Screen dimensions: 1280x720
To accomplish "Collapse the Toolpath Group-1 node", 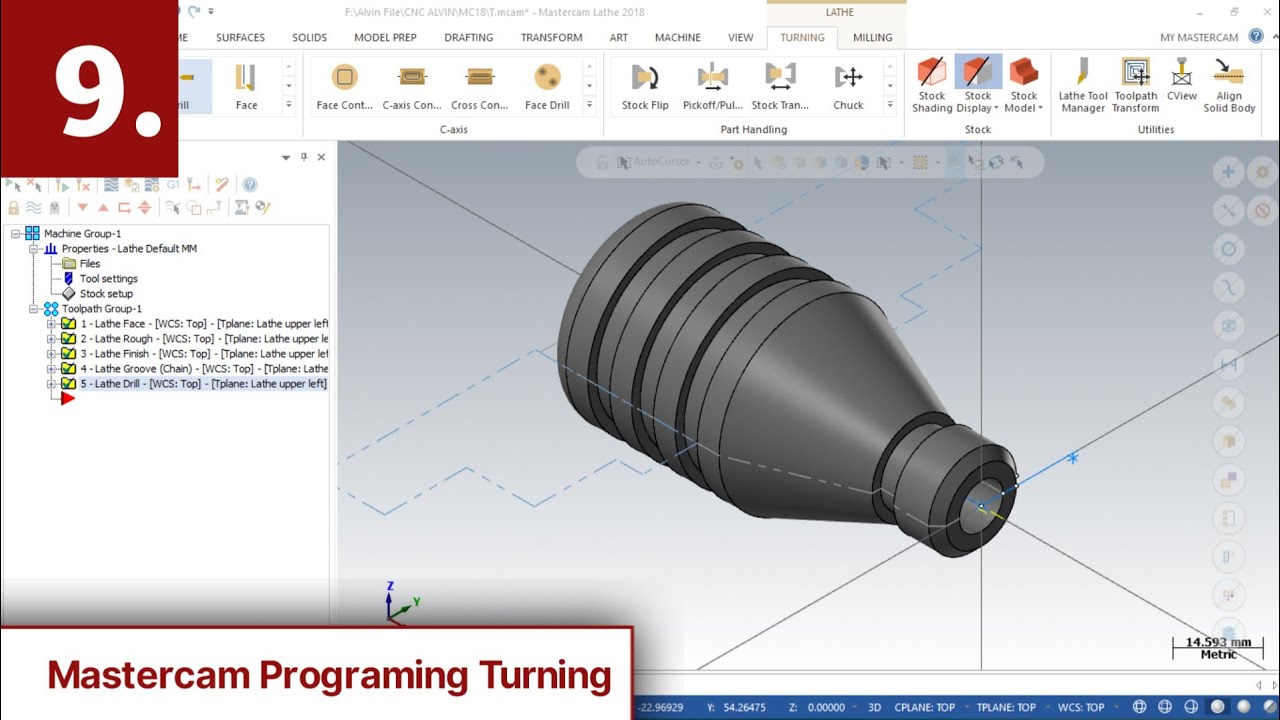I will point(34,309).
